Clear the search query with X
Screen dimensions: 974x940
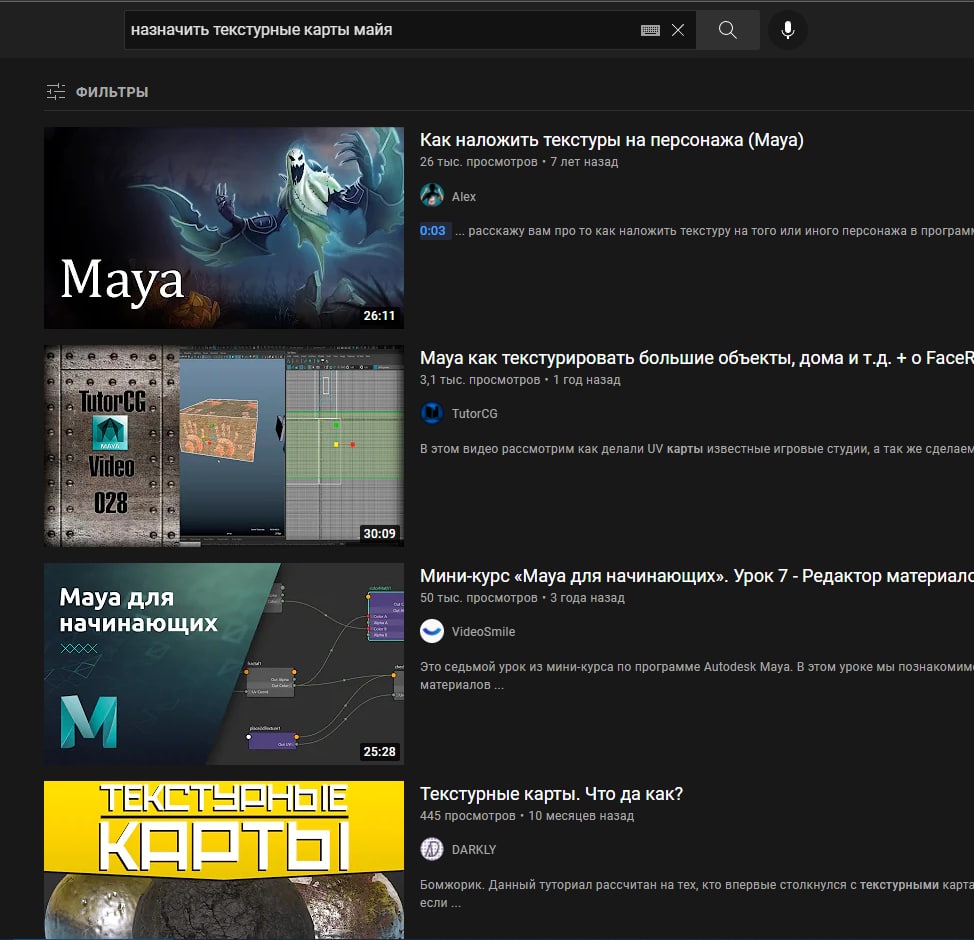678,30
